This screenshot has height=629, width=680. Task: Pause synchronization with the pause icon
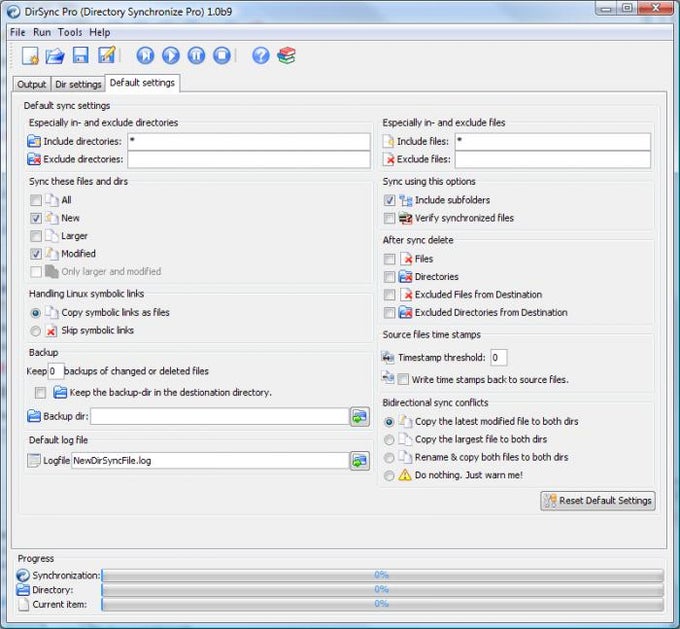[196, 56]
